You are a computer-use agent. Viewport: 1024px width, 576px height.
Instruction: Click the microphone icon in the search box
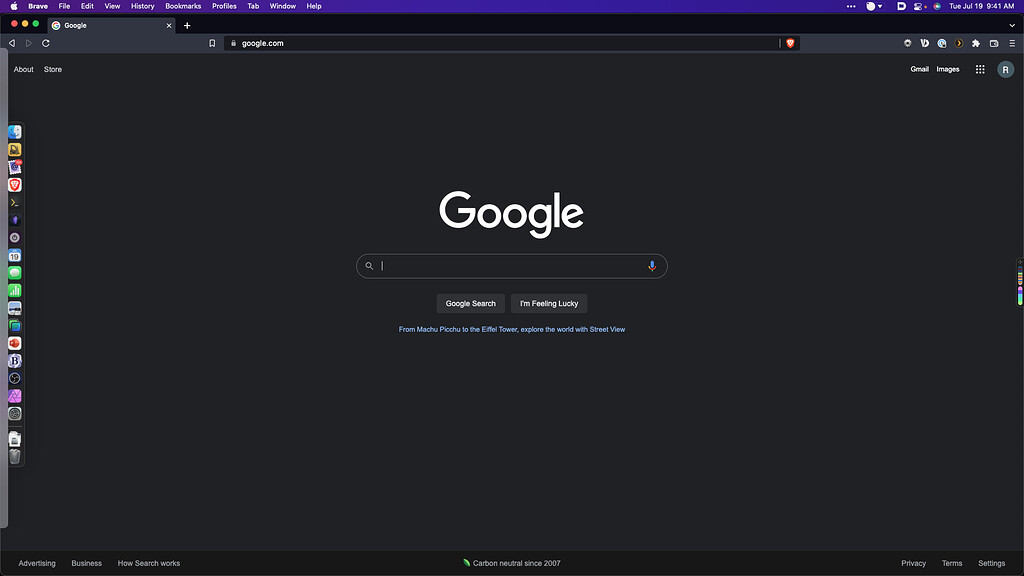pos(652,265)
